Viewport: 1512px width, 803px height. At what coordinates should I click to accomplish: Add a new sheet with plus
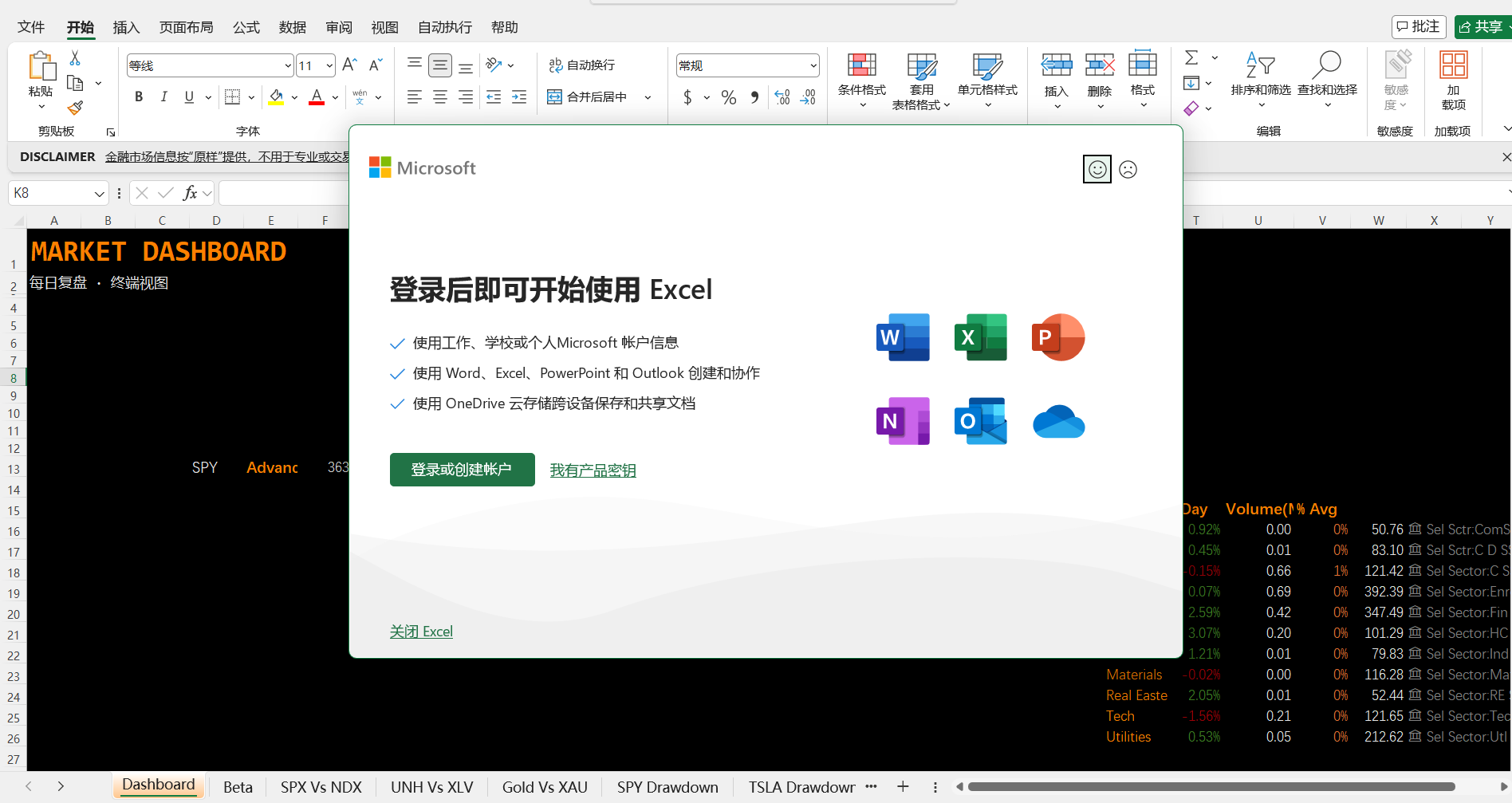(903, 787)
